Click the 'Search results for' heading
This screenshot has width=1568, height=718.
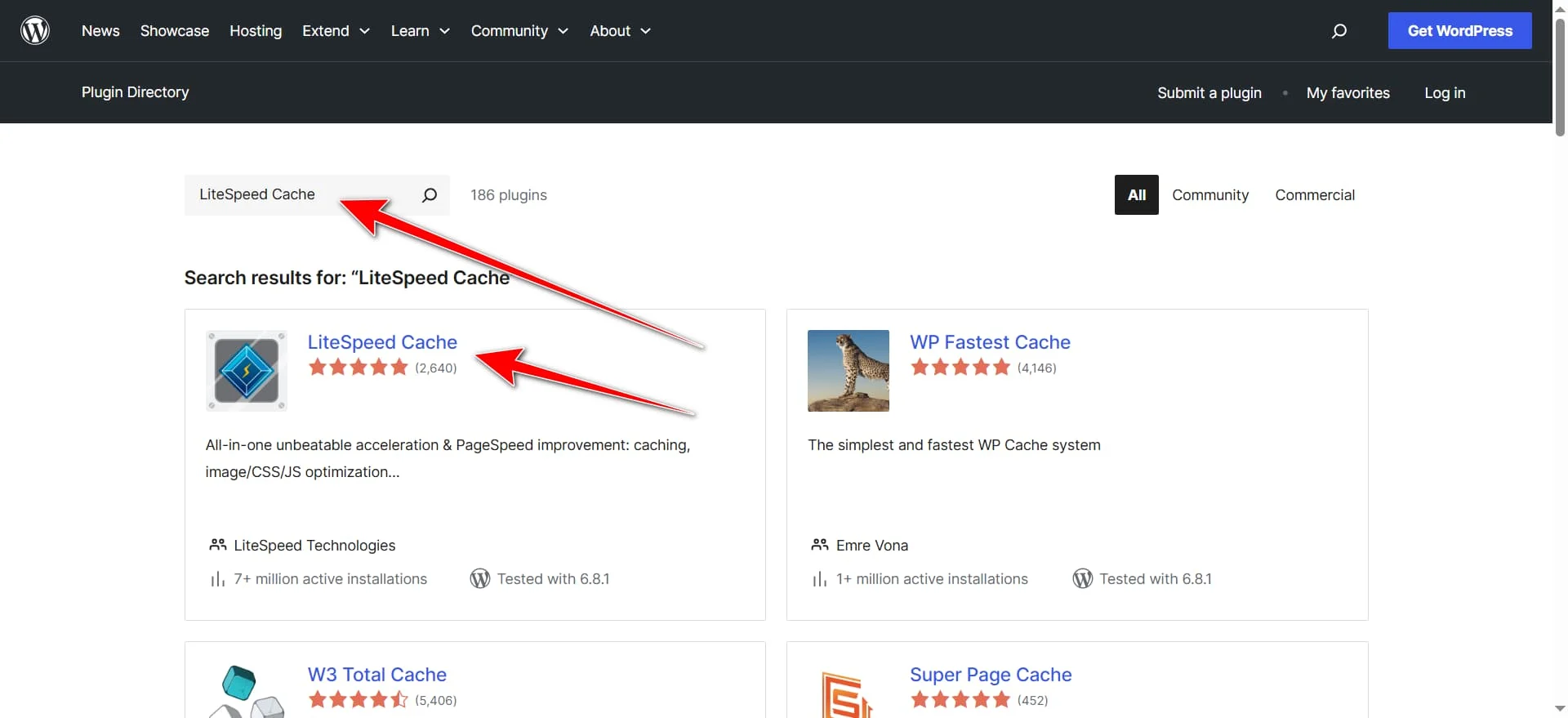(x=347, y=278)
